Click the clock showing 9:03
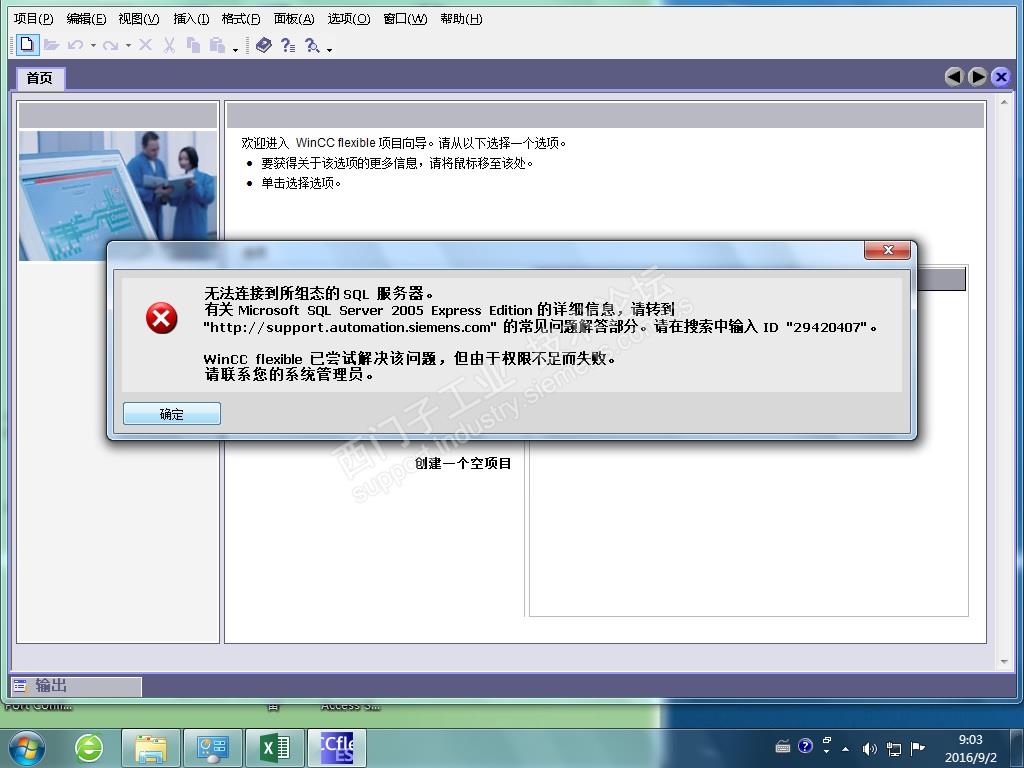1024x768 pixels. pos(970,739)
